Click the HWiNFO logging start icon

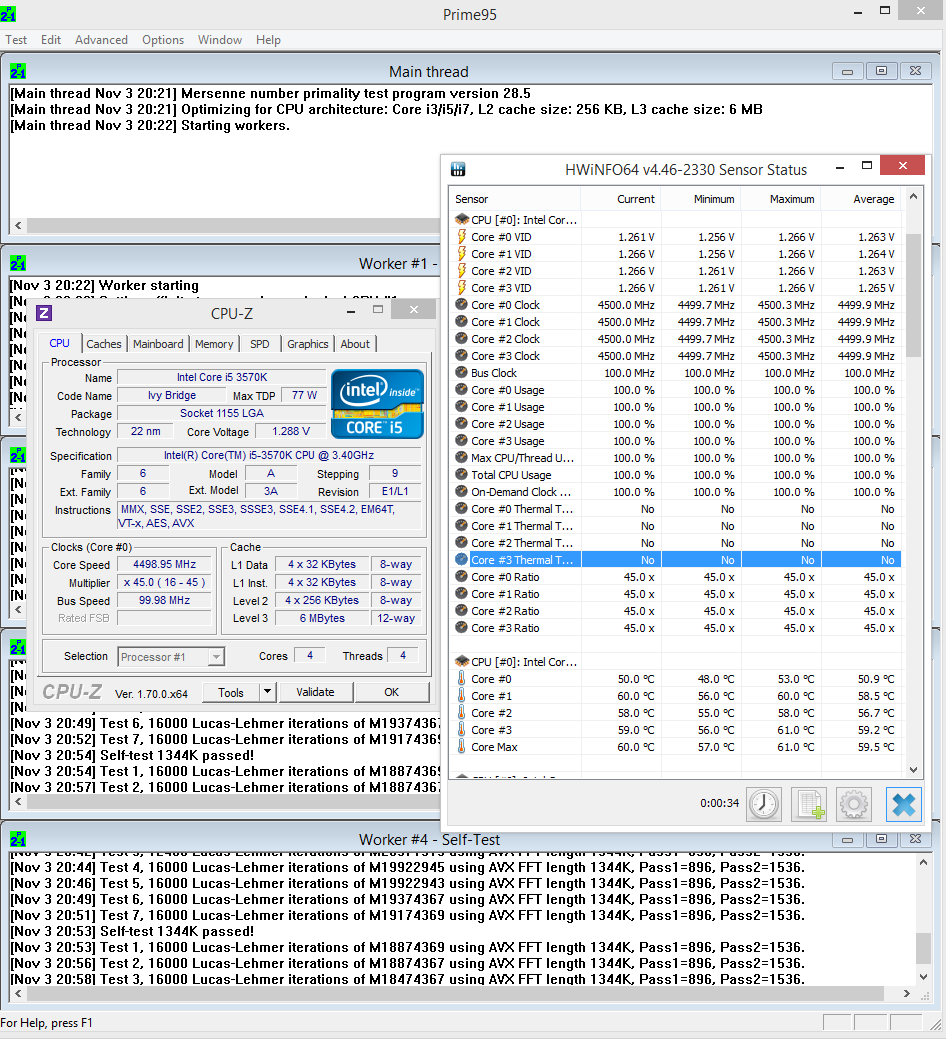point(809,804)
